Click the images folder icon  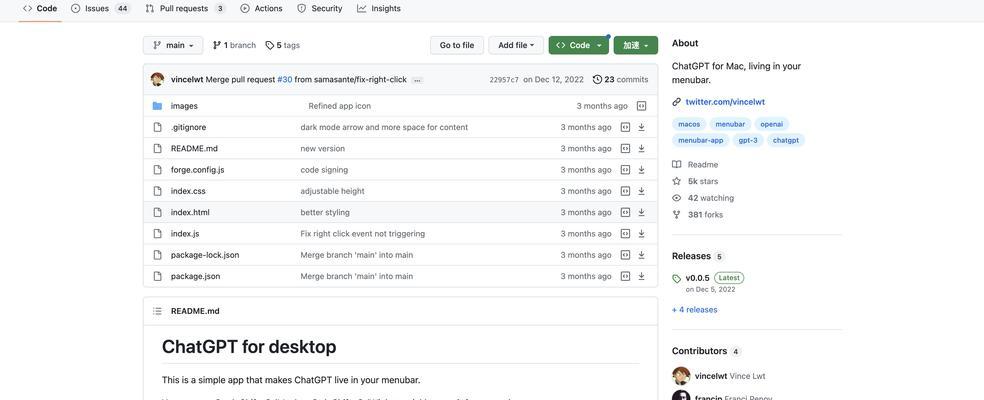click(158, 106)
